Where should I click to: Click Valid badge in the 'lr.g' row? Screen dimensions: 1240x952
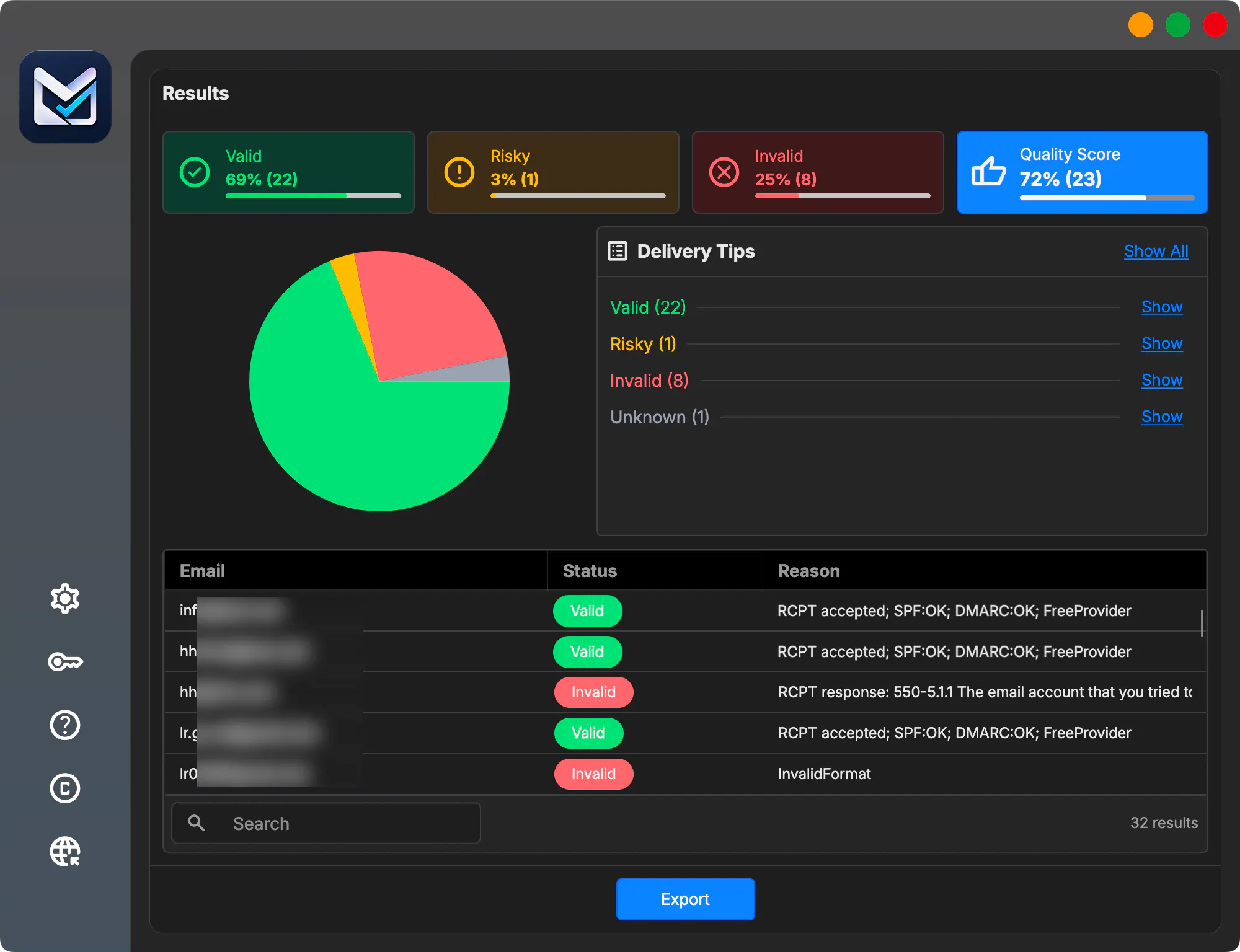(x=588, y=733)
